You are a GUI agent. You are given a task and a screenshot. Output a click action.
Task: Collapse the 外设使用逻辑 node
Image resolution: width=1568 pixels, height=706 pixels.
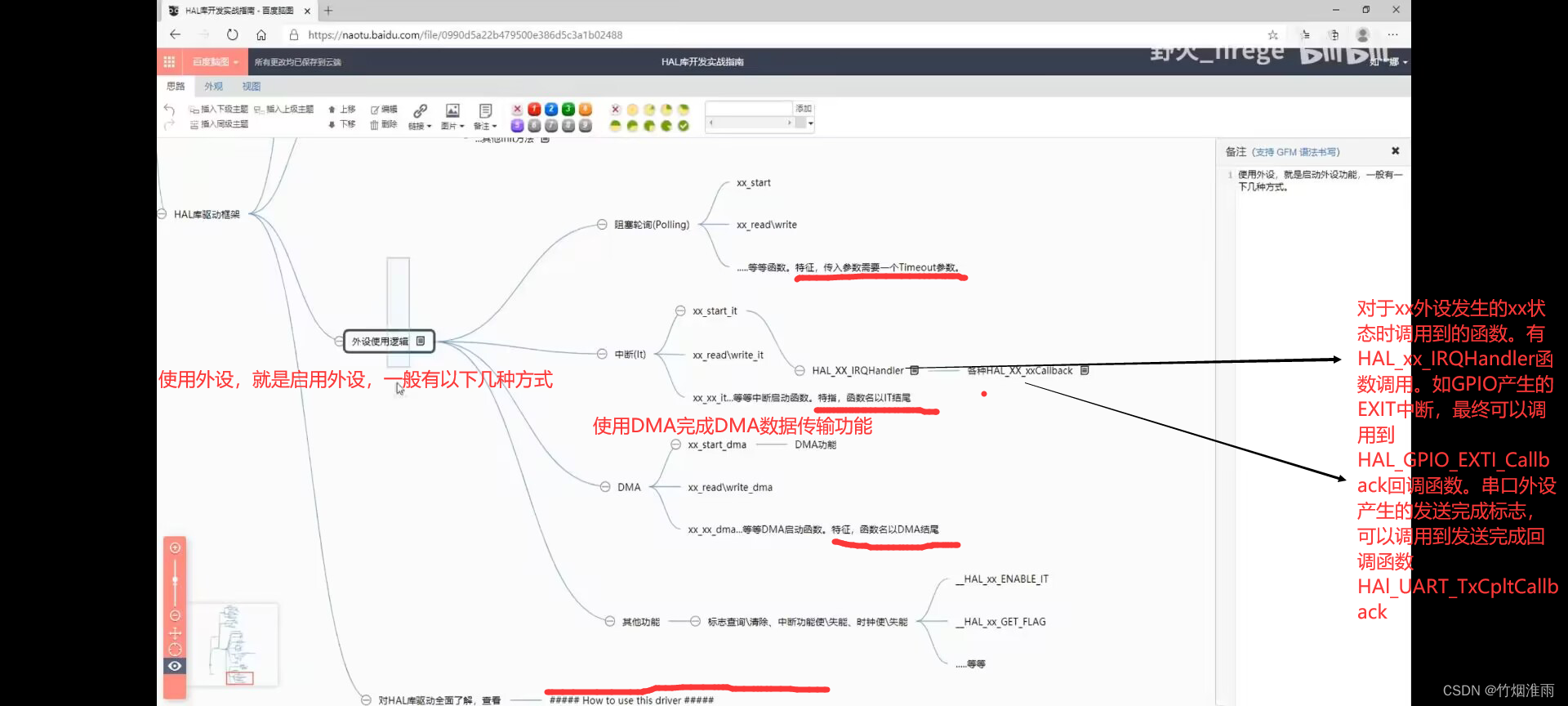tap(339, 342)
